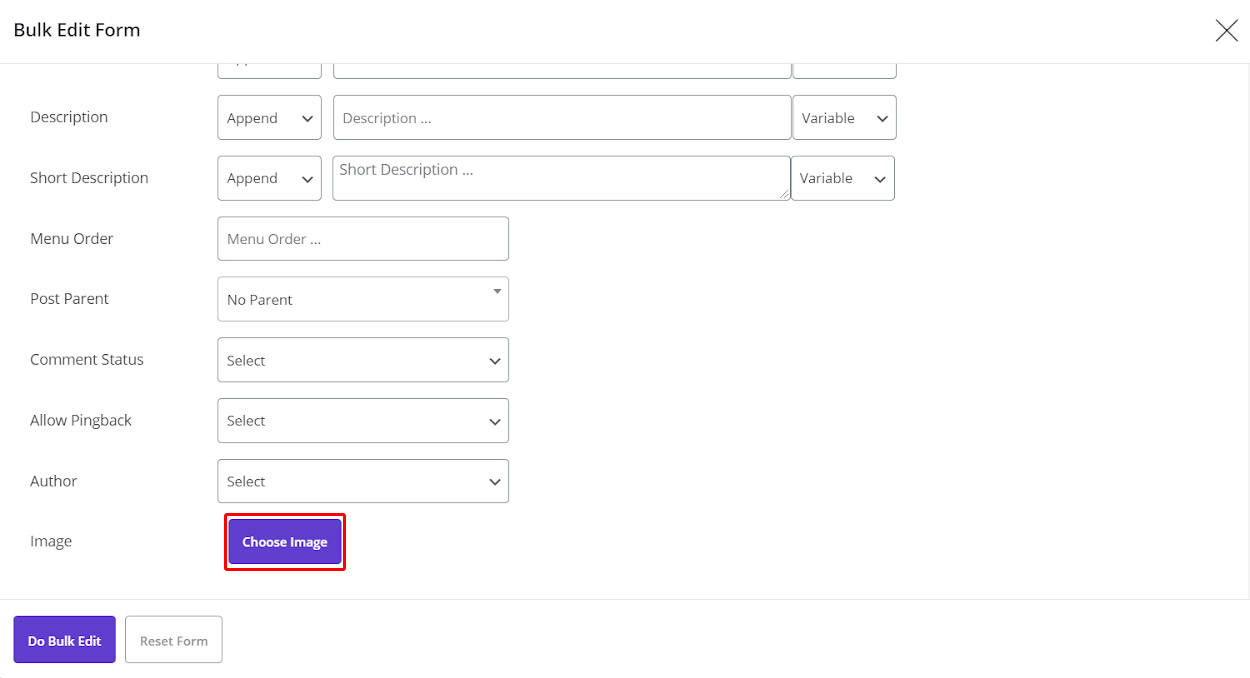Screen dimensions: 1250x678
Task: Expand the Allow Pingback select box
Action: [x=363, y=421]
